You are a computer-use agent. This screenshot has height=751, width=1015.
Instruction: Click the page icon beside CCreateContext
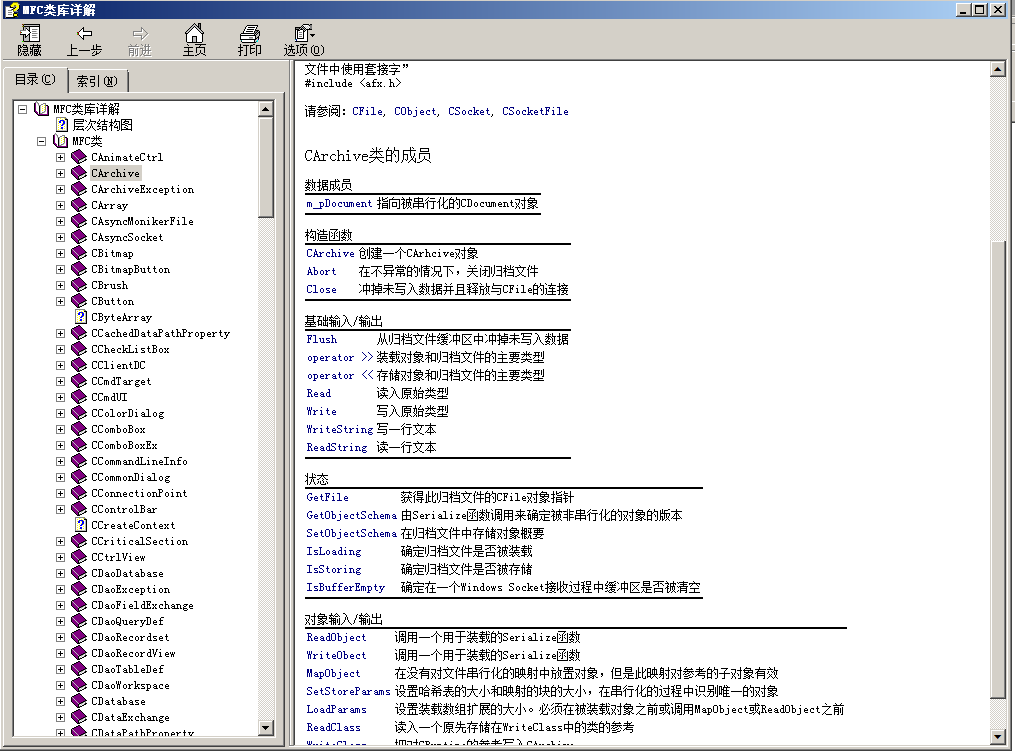[x=81, y=524]
